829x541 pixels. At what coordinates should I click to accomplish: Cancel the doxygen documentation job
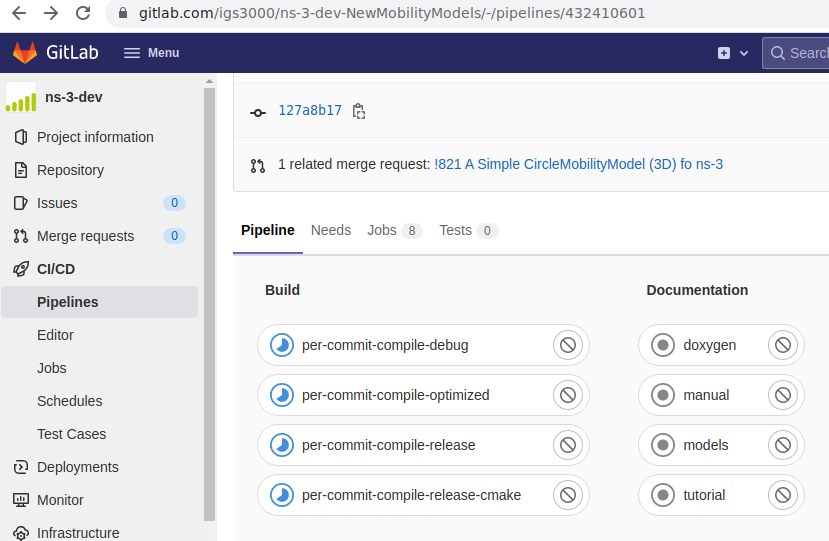coord(783,345)
